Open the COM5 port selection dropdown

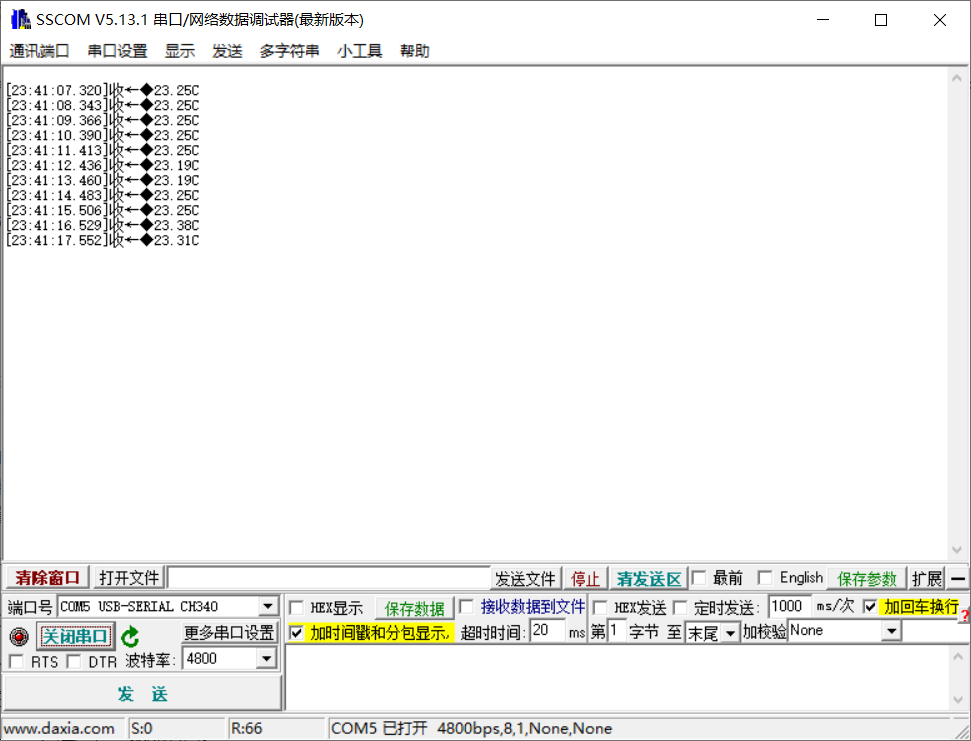(x=266, y=606)
